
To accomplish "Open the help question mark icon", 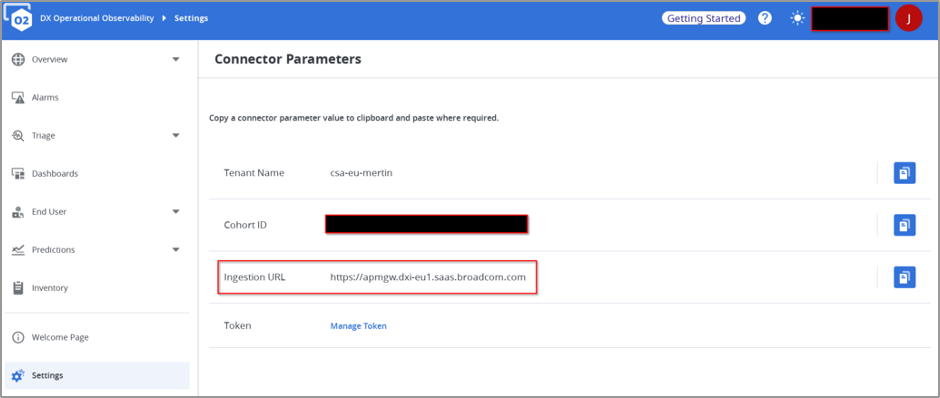I will (x=764, y=19).
